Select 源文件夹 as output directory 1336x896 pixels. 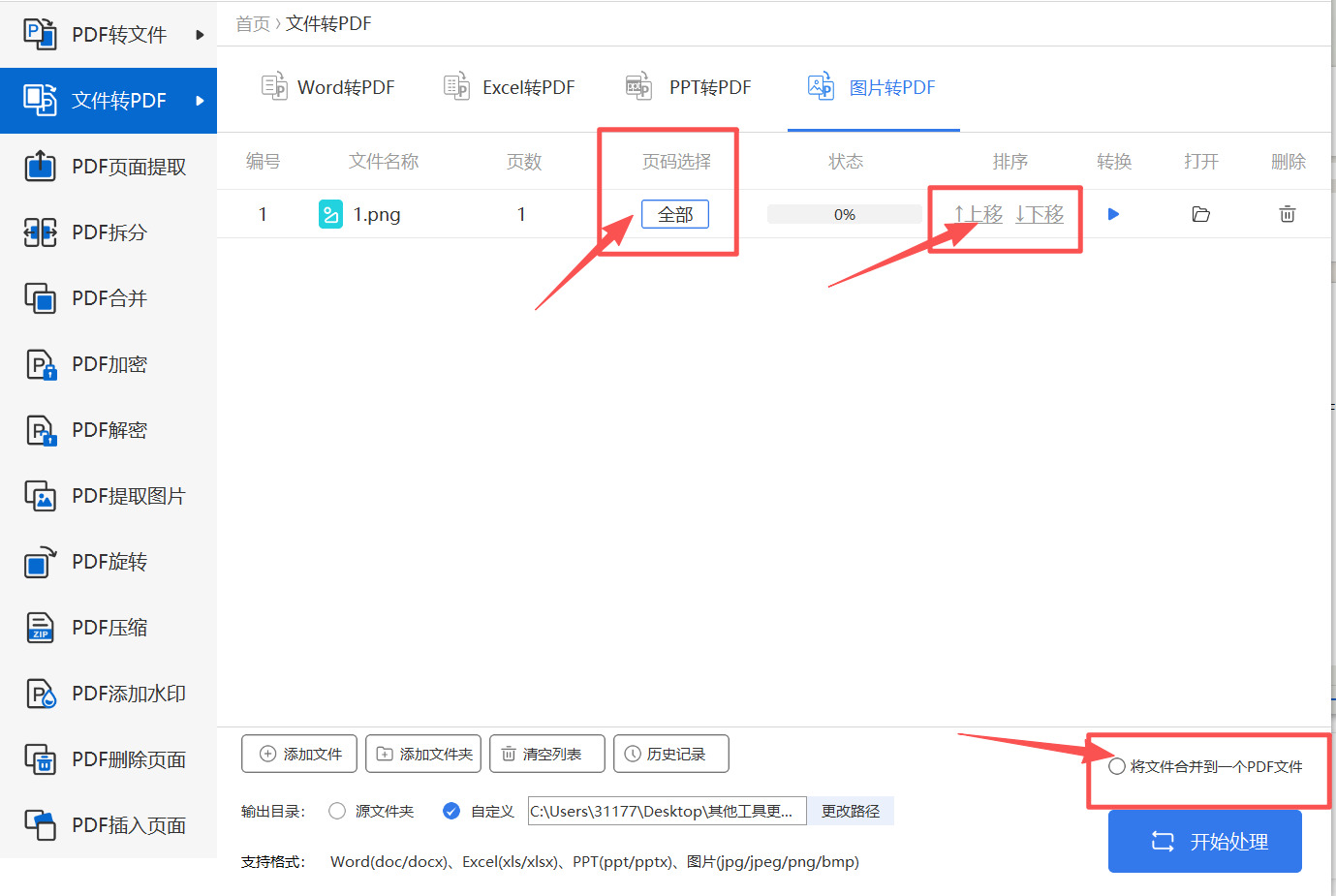pos(336,811)
